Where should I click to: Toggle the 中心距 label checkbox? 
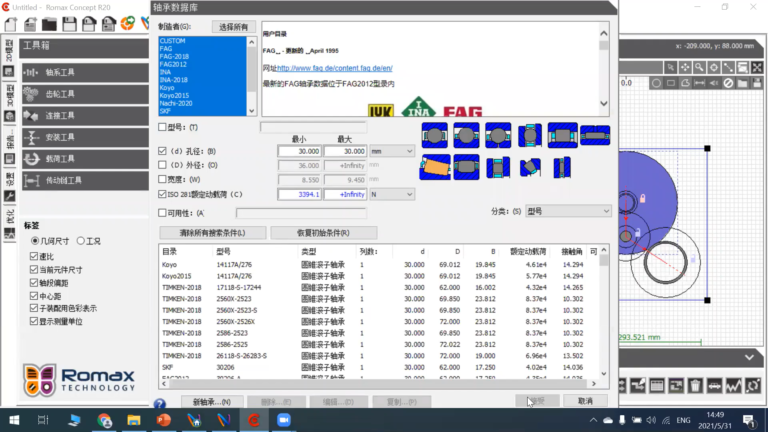click(34, 295)
